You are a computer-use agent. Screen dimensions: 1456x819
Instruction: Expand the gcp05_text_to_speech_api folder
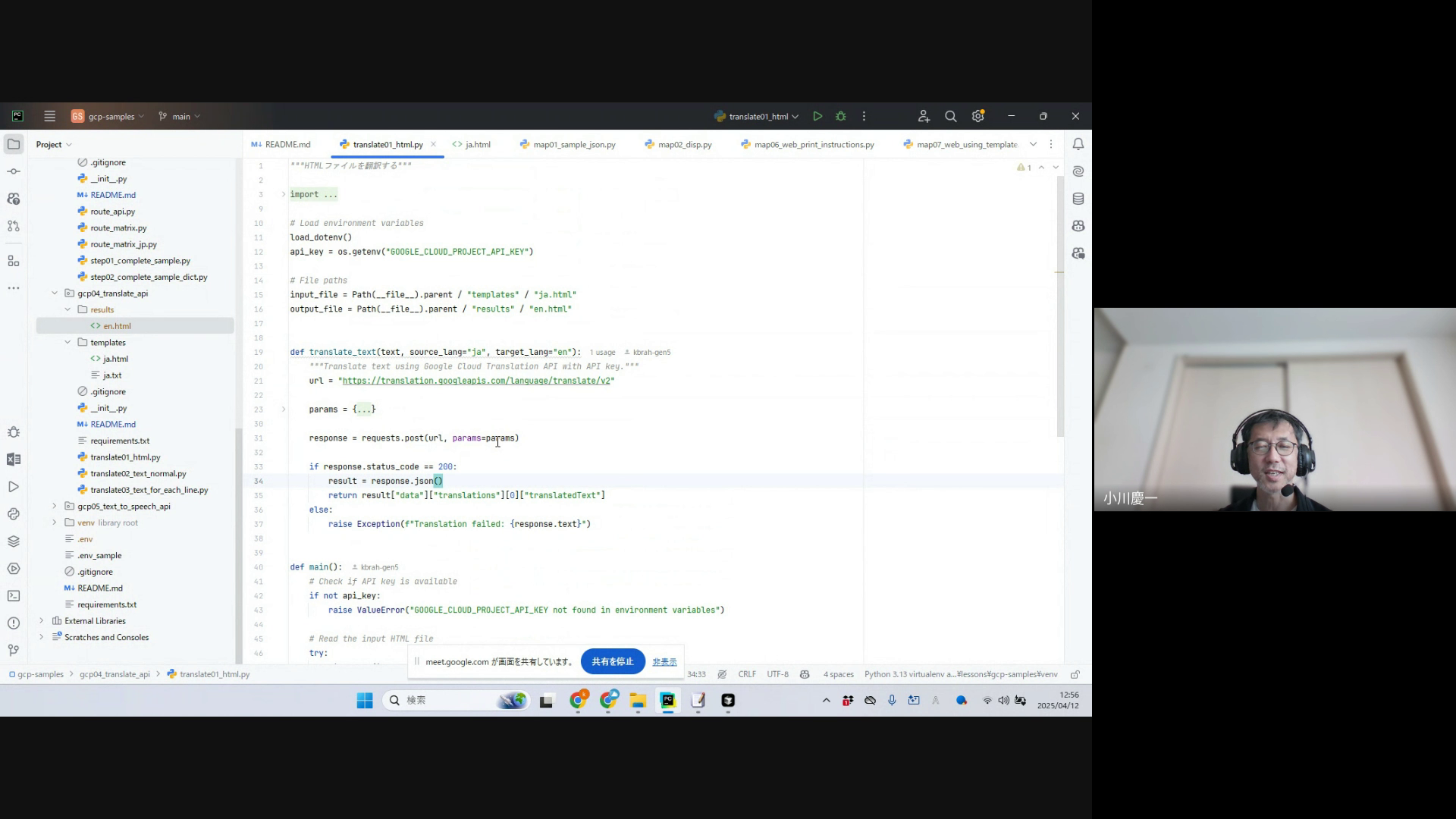[55, 507]
